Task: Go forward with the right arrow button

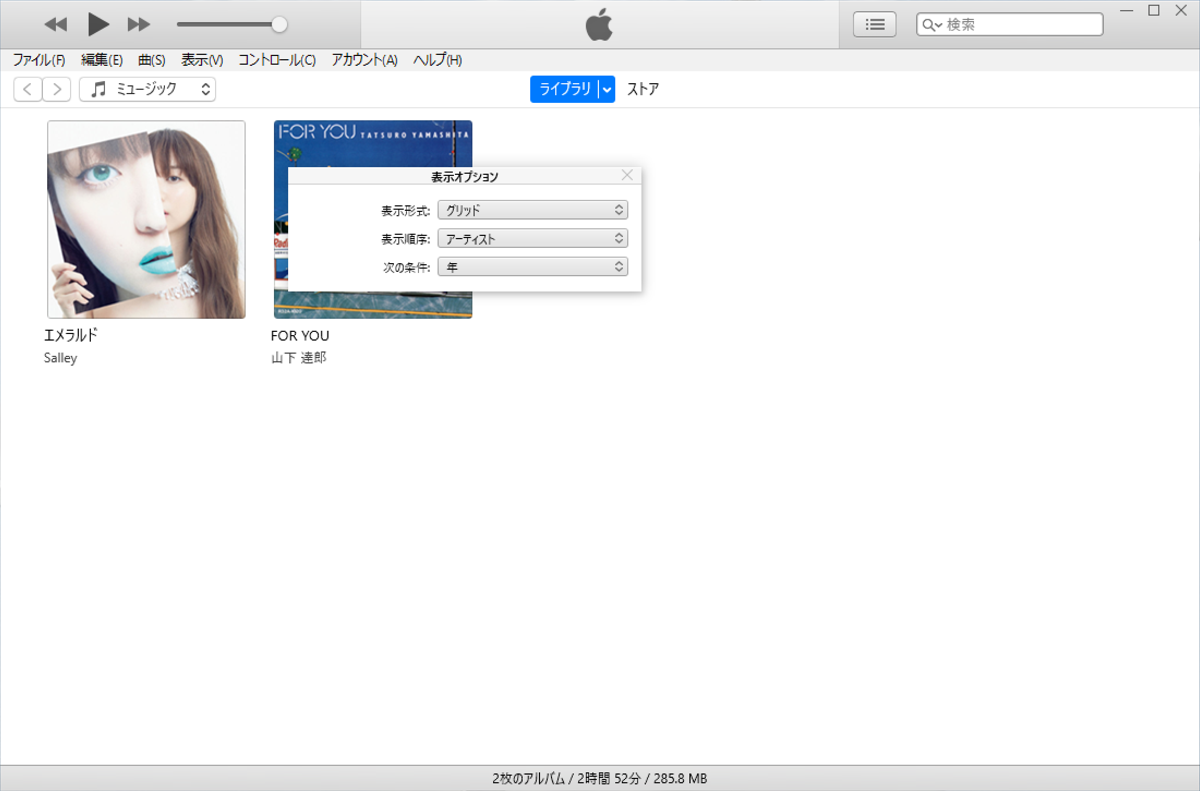Action: [x=57, y=89]
